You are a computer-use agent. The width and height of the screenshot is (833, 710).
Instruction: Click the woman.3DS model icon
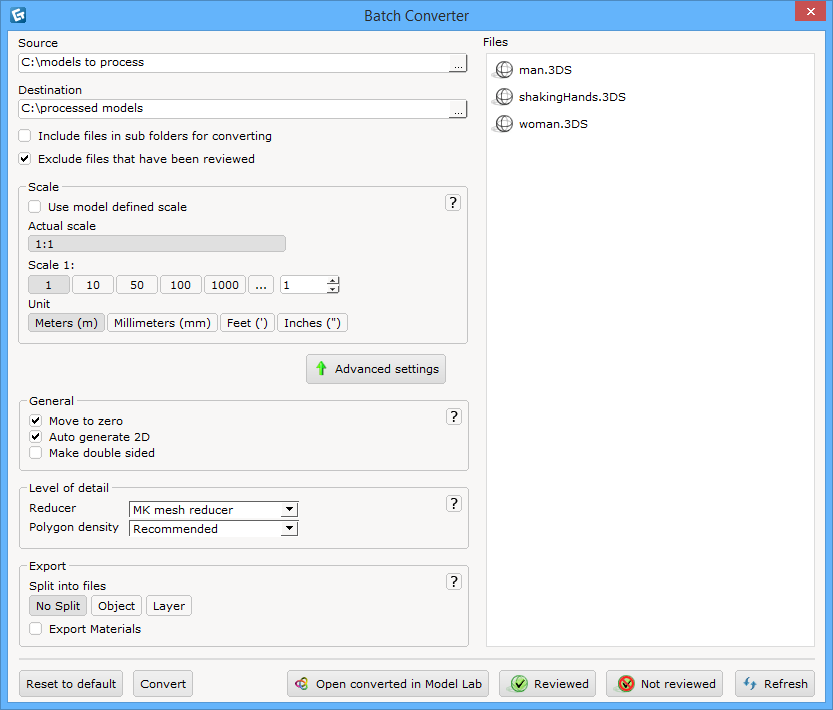(503, 124)
